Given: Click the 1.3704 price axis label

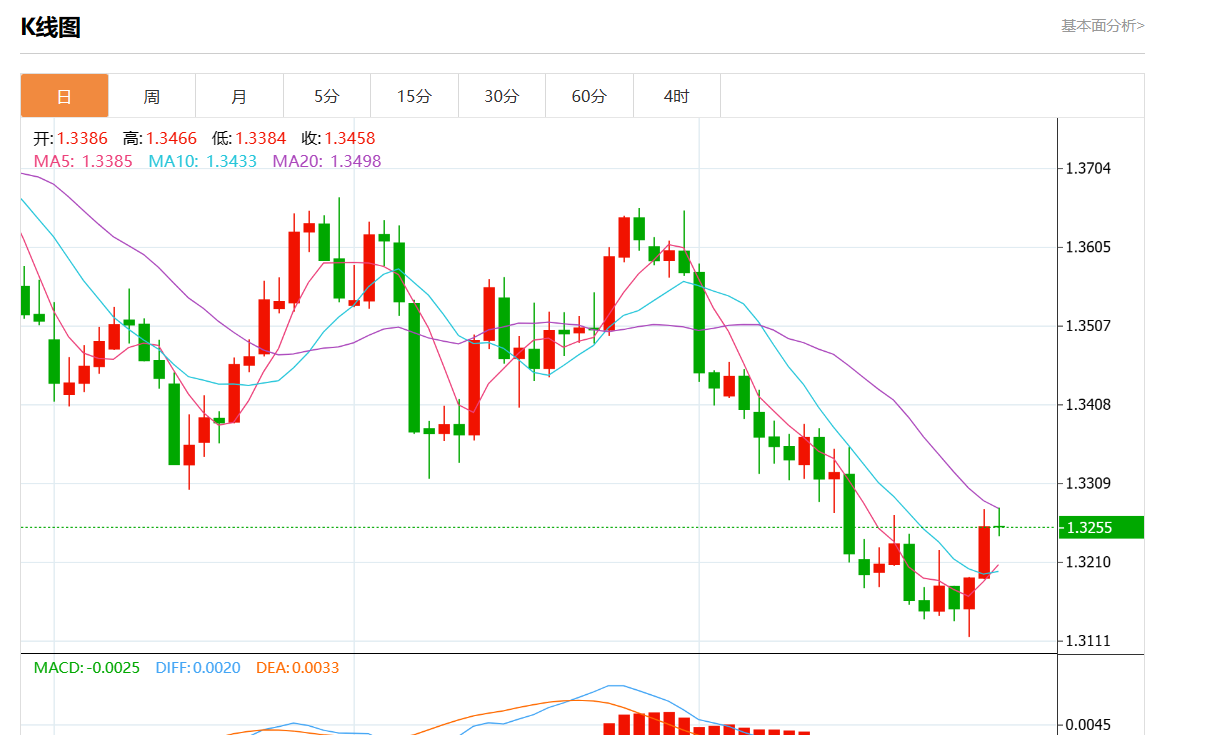Looking at the screenshot, I should coord(1089,168).
